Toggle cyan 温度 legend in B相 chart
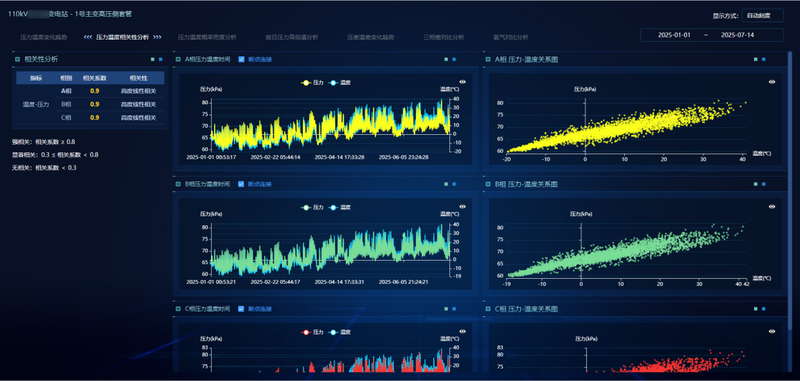Image resolution: width=800 pixels, height=381 pixels. tap(340, 208)
